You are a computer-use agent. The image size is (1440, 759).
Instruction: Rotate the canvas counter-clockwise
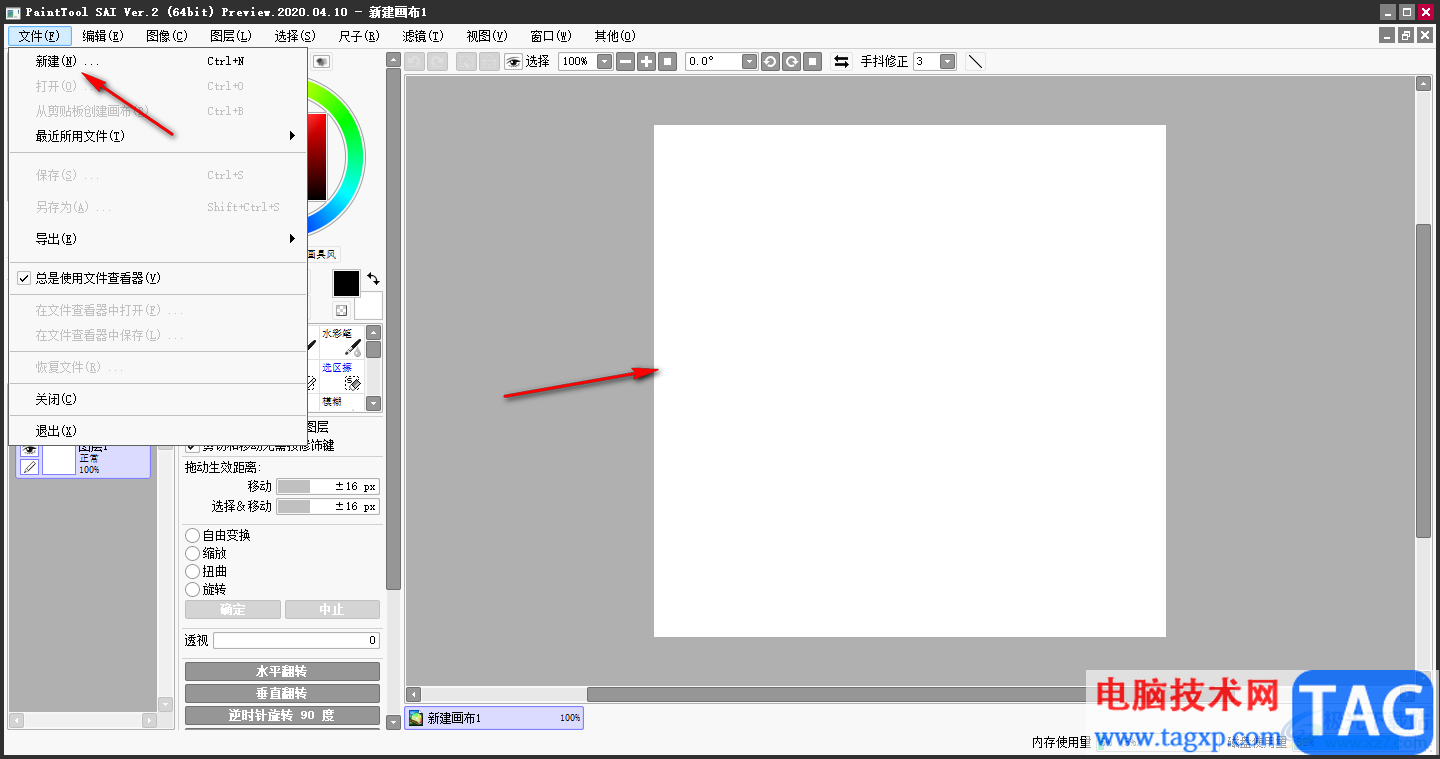770,61
